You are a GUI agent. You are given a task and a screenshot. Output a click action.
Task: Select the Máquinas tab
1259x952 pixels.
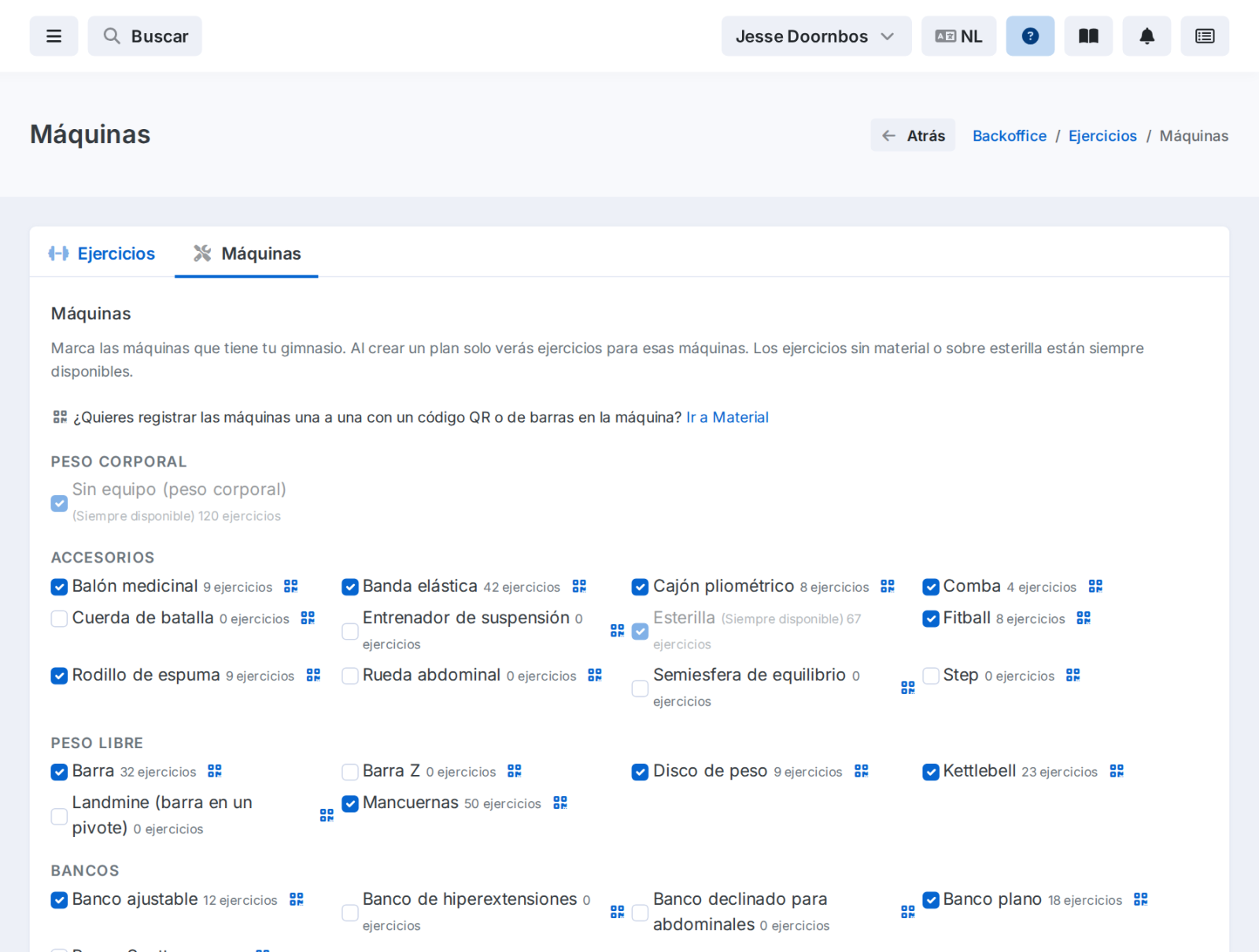click(x=246, y=253)
